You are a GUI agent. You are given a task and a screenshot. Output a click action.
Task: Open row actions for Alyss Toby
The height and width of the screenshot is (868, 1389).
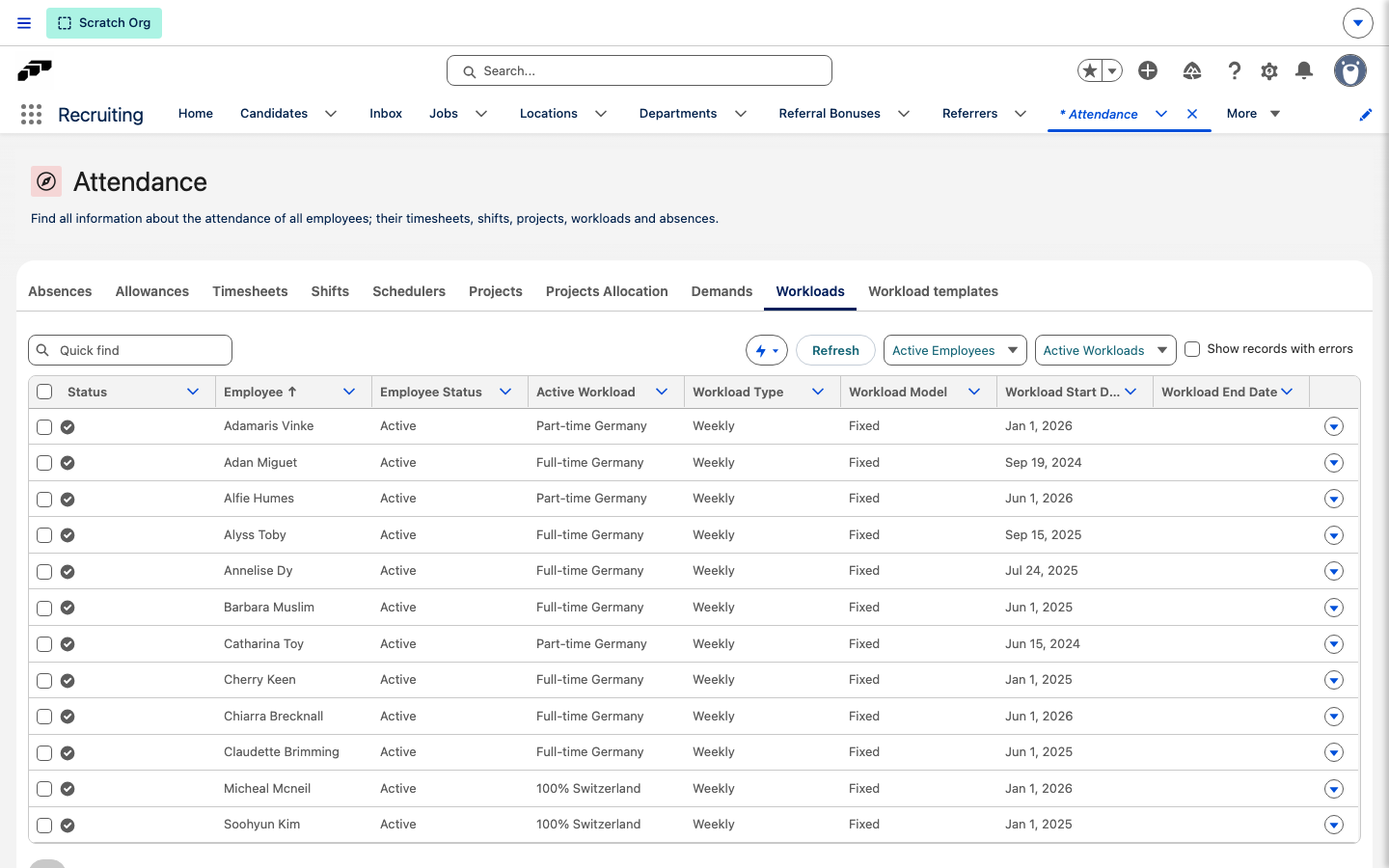[x=1334, y=535]
